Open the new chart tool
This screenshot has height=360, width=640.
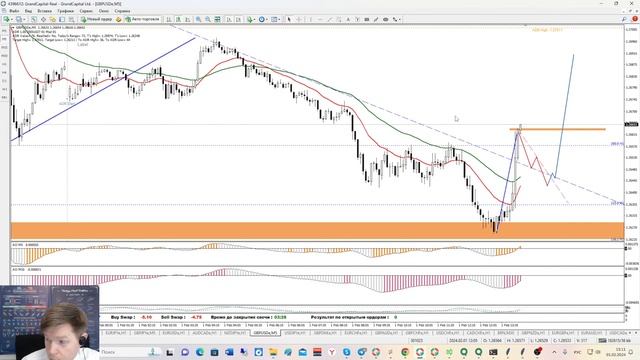[x=7, y=19]
